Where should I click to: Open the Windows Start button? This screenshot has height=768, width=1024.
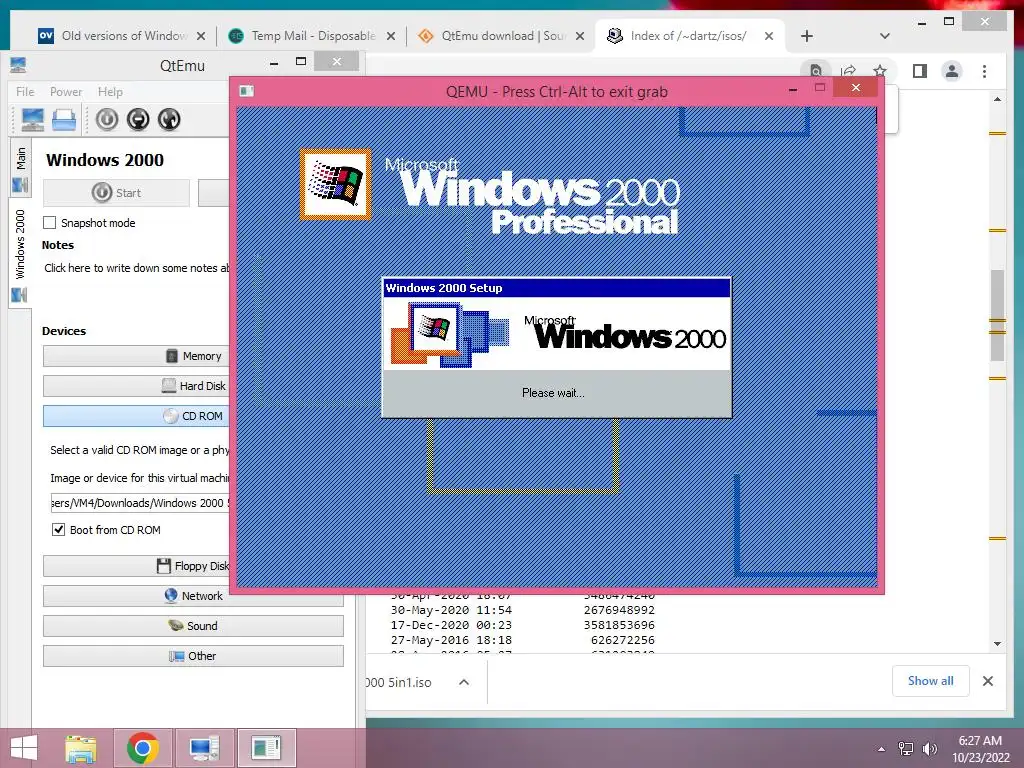point(24,748)
